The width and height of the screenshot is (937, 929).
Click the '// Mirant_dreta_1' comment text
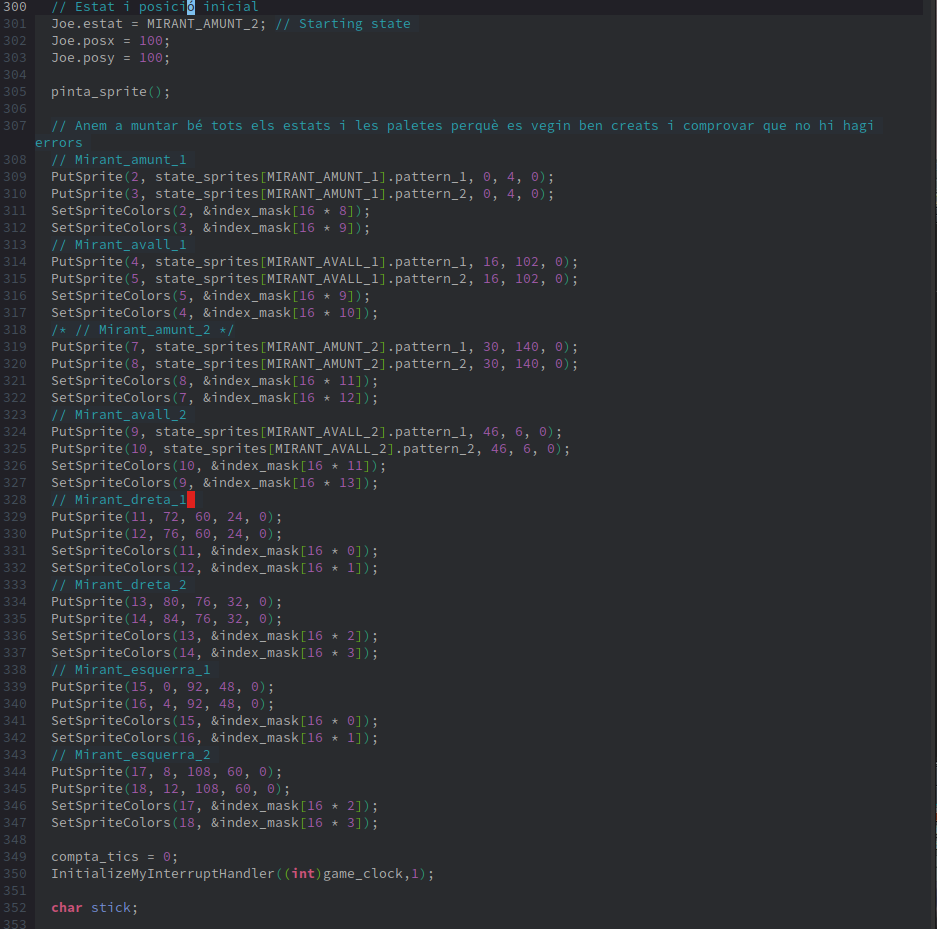(119, 500)
